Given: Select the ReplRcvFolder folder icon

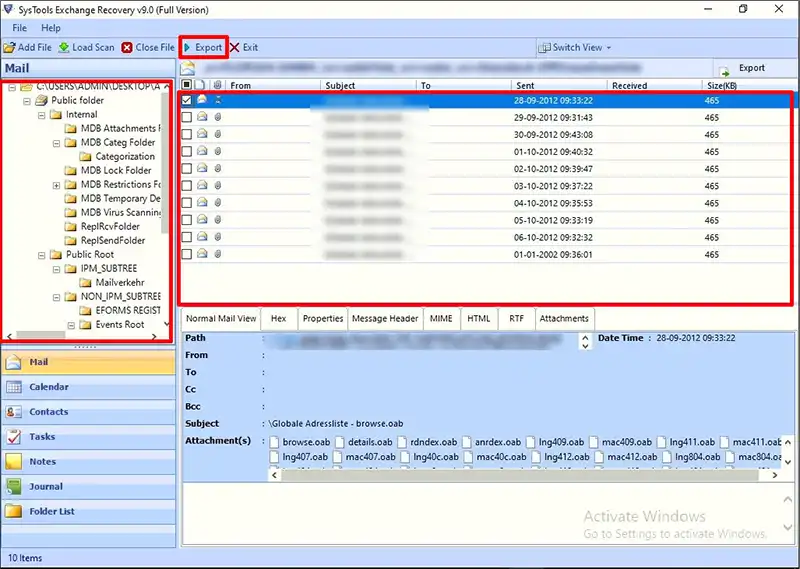Looking at the screenshot, I should pyautogui.click(x=70, y=227).
